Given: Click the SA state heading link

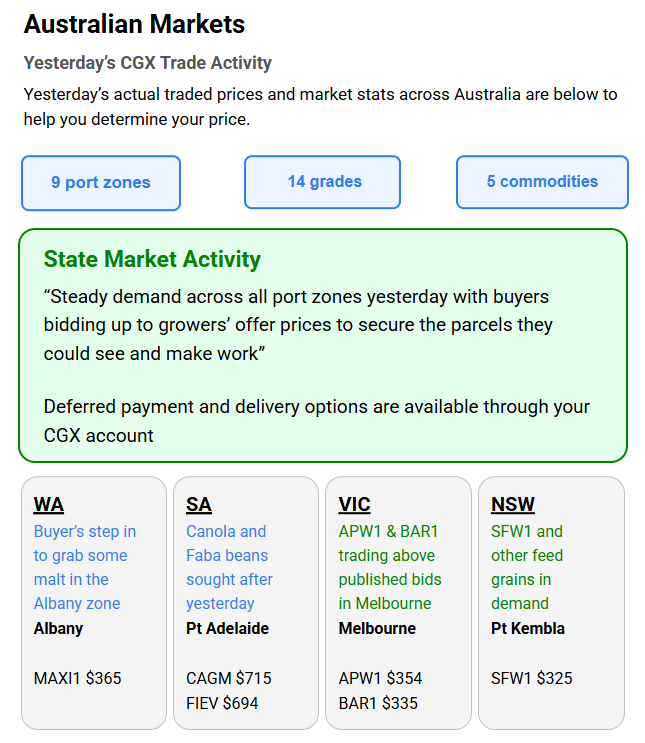Looking at the screenshot, I should tap(199, 505).
